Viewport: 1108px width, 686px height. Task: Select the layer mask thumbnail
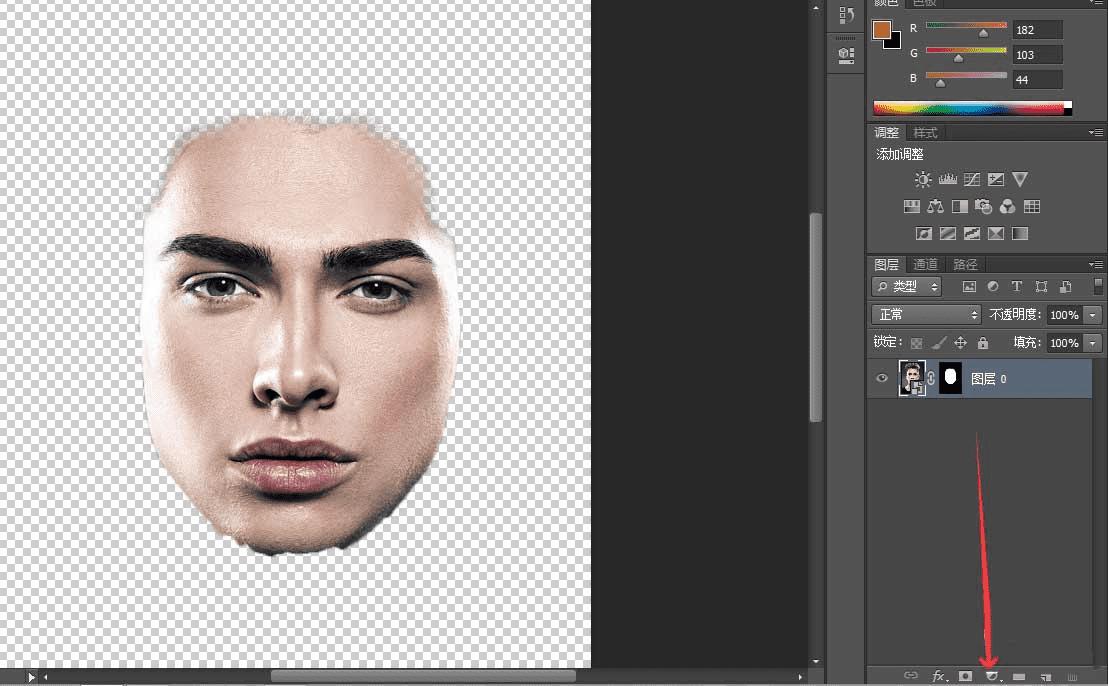(x=950, y=379)
